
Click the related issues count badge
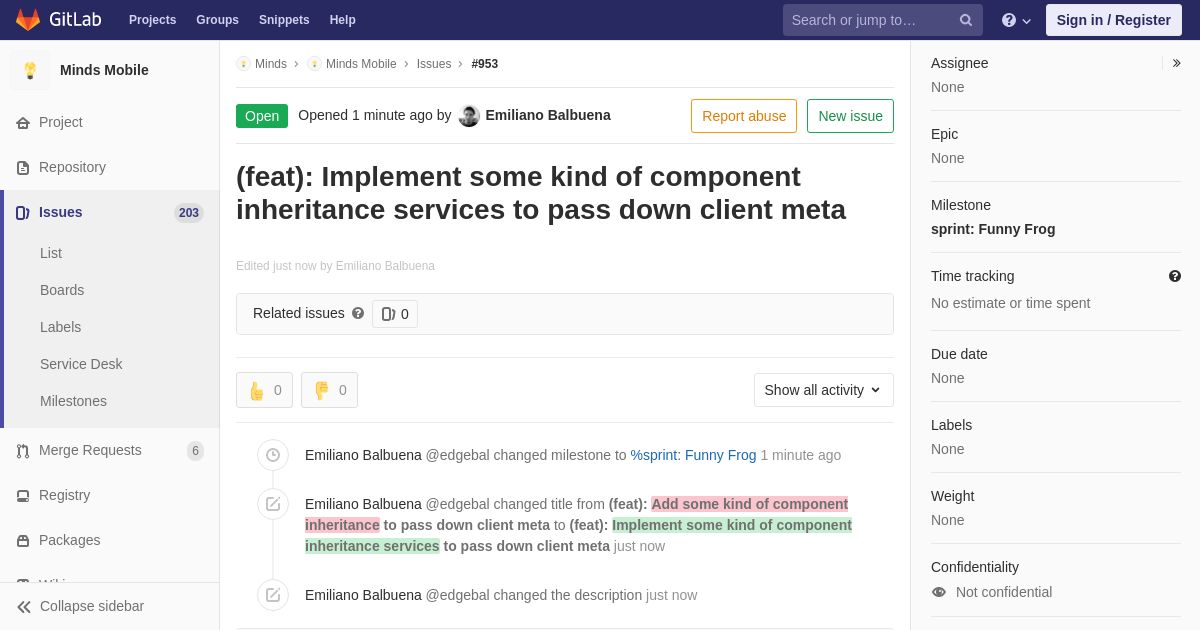[x=395, y=314]
